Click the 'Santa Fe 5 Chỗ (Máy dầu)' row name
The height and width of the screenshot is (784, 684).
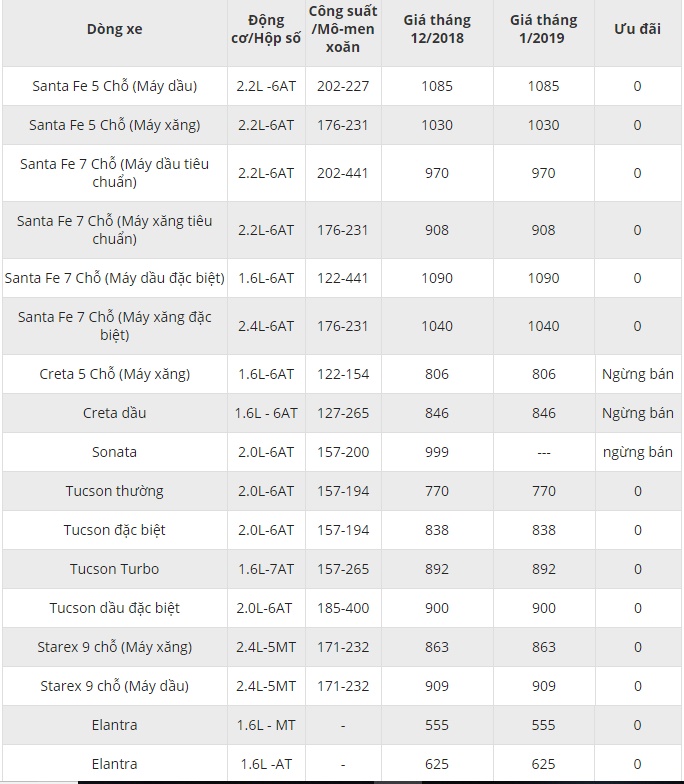(114, 86)
